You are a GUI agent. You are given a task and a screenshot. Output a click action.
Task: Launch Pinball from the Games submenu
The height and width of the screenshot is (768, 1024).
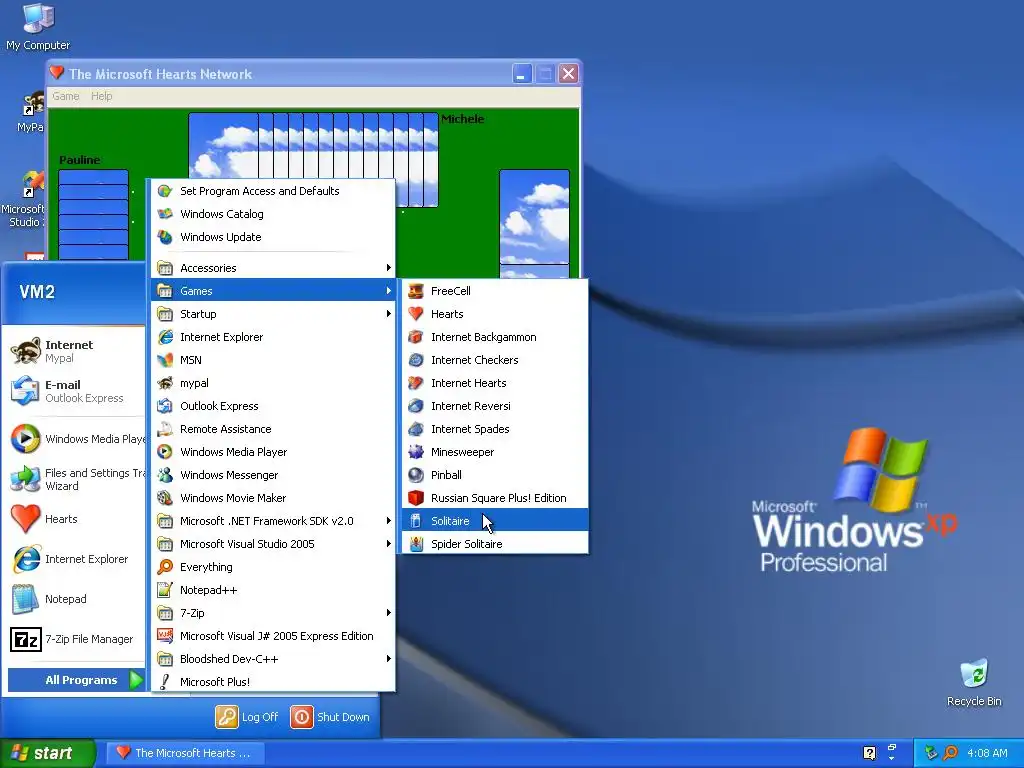[495, 475]
